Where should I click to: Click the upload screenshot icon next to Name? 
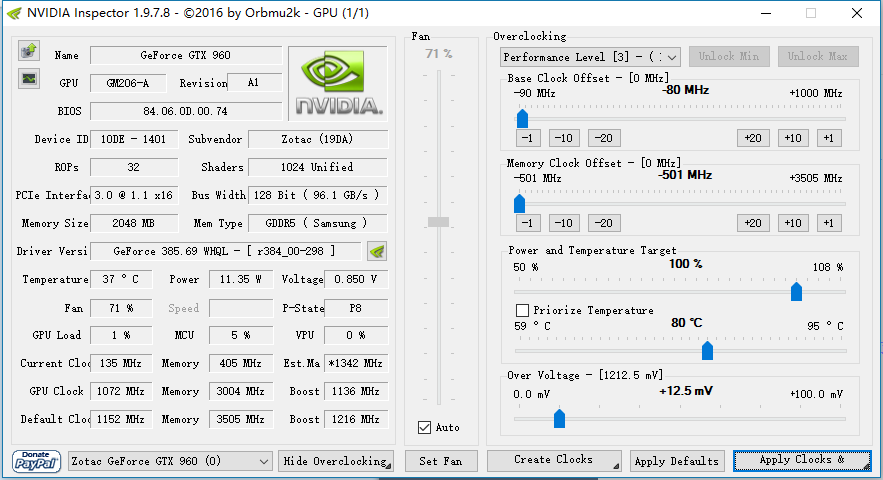click(29, 51)
